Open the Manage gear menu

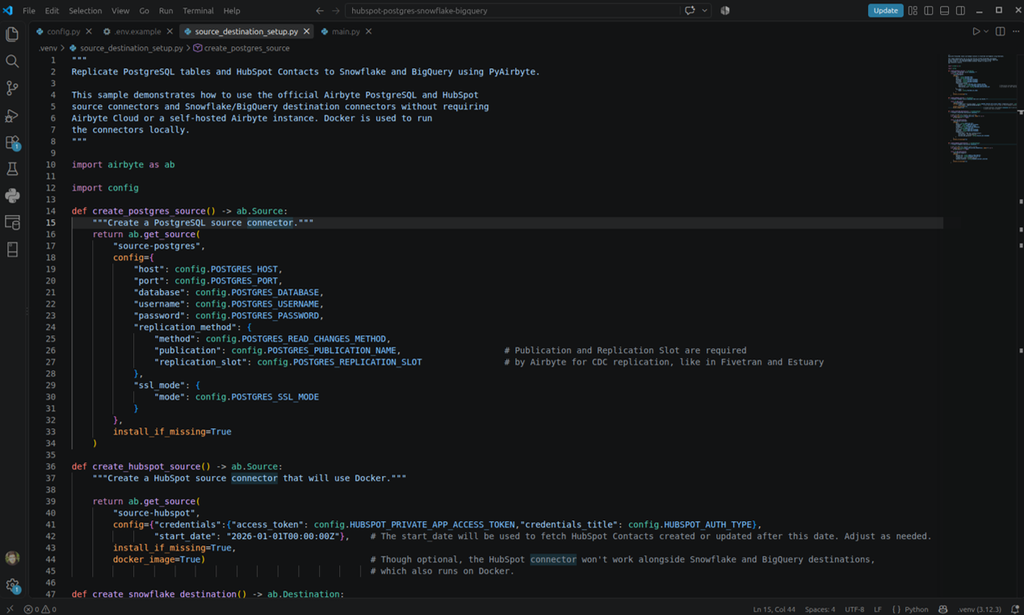(12, 585)
